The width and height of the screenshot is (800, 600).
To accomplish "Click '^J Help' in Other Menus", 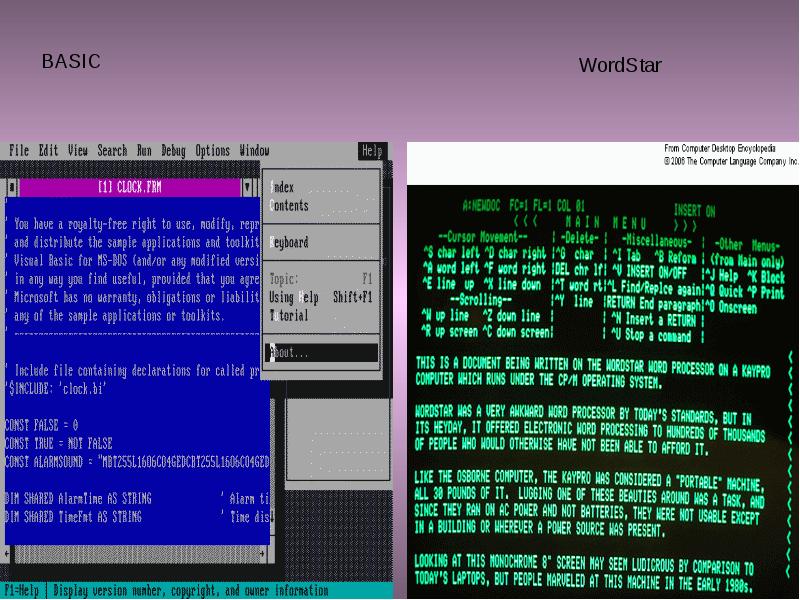I will point(722,276).
